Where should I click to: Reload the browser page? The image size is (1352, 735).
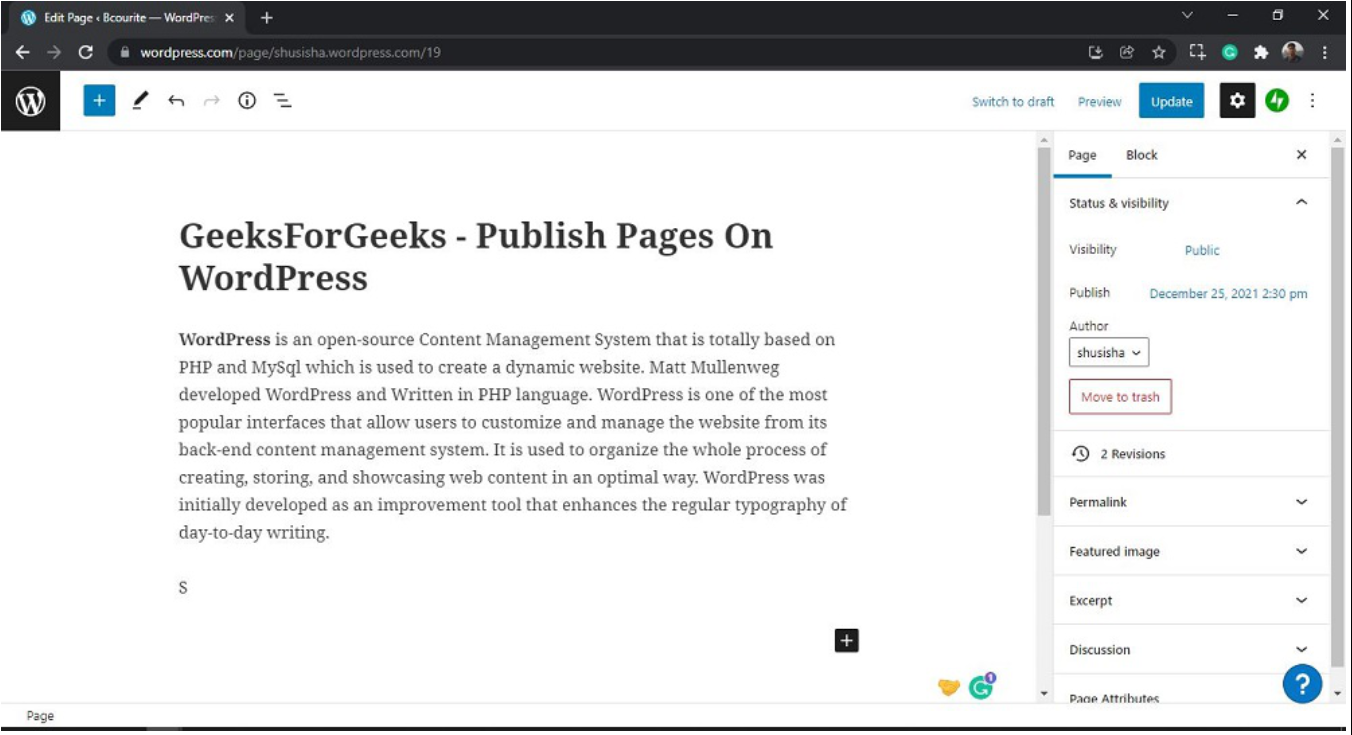86,52
